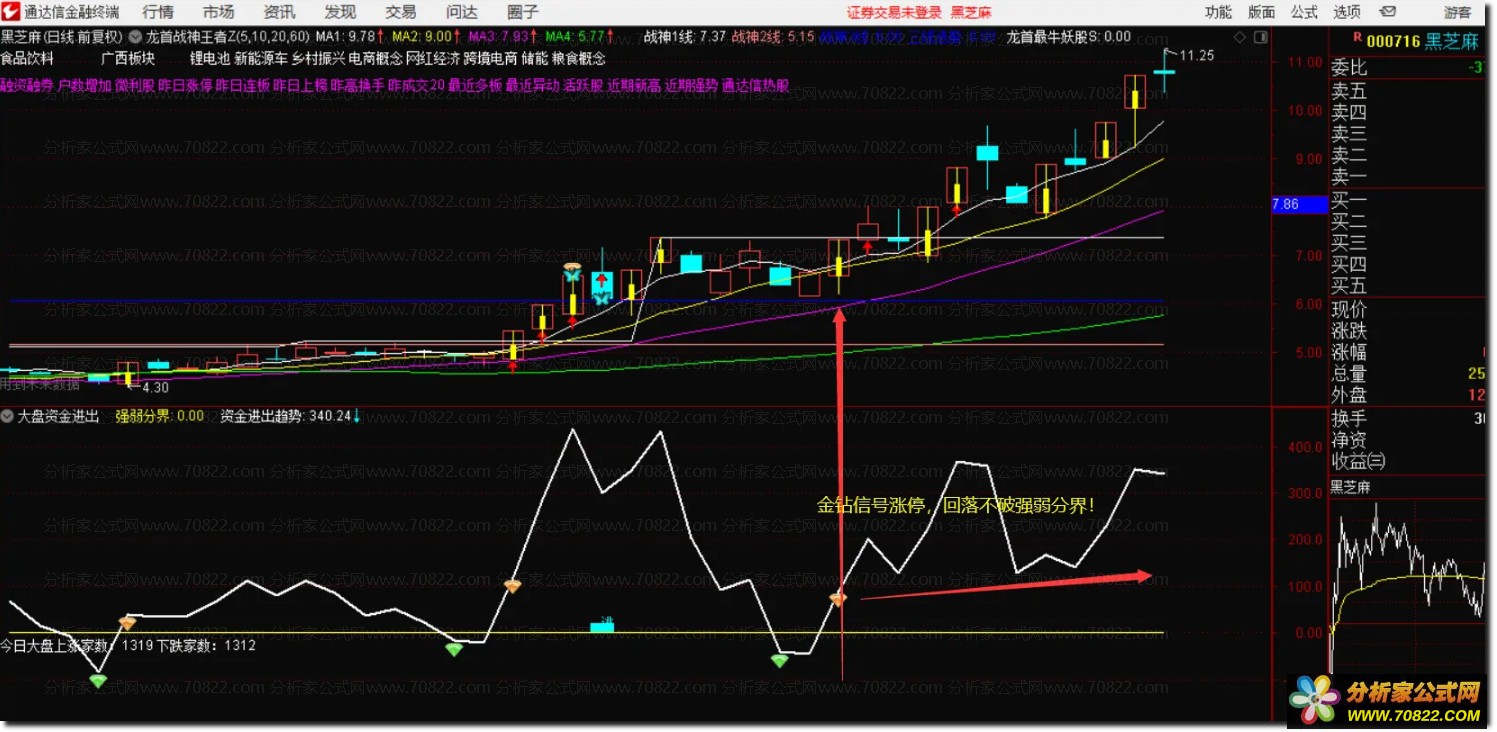
Task: Click the second green diamond on yellow line
Action: click(454, 649)
